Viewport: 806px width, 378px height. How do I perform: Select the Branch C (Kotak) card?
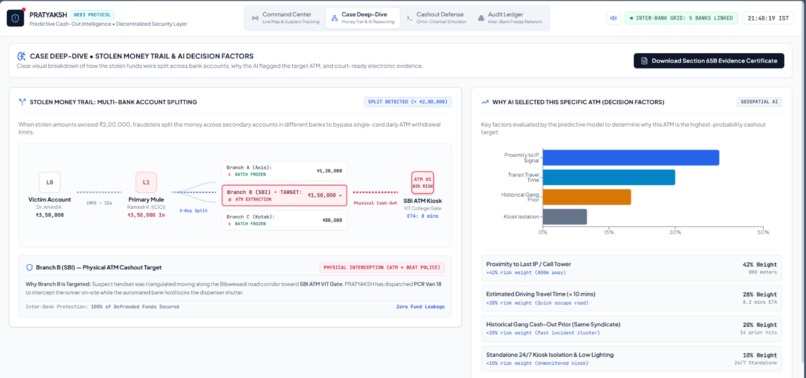[284, 220]
